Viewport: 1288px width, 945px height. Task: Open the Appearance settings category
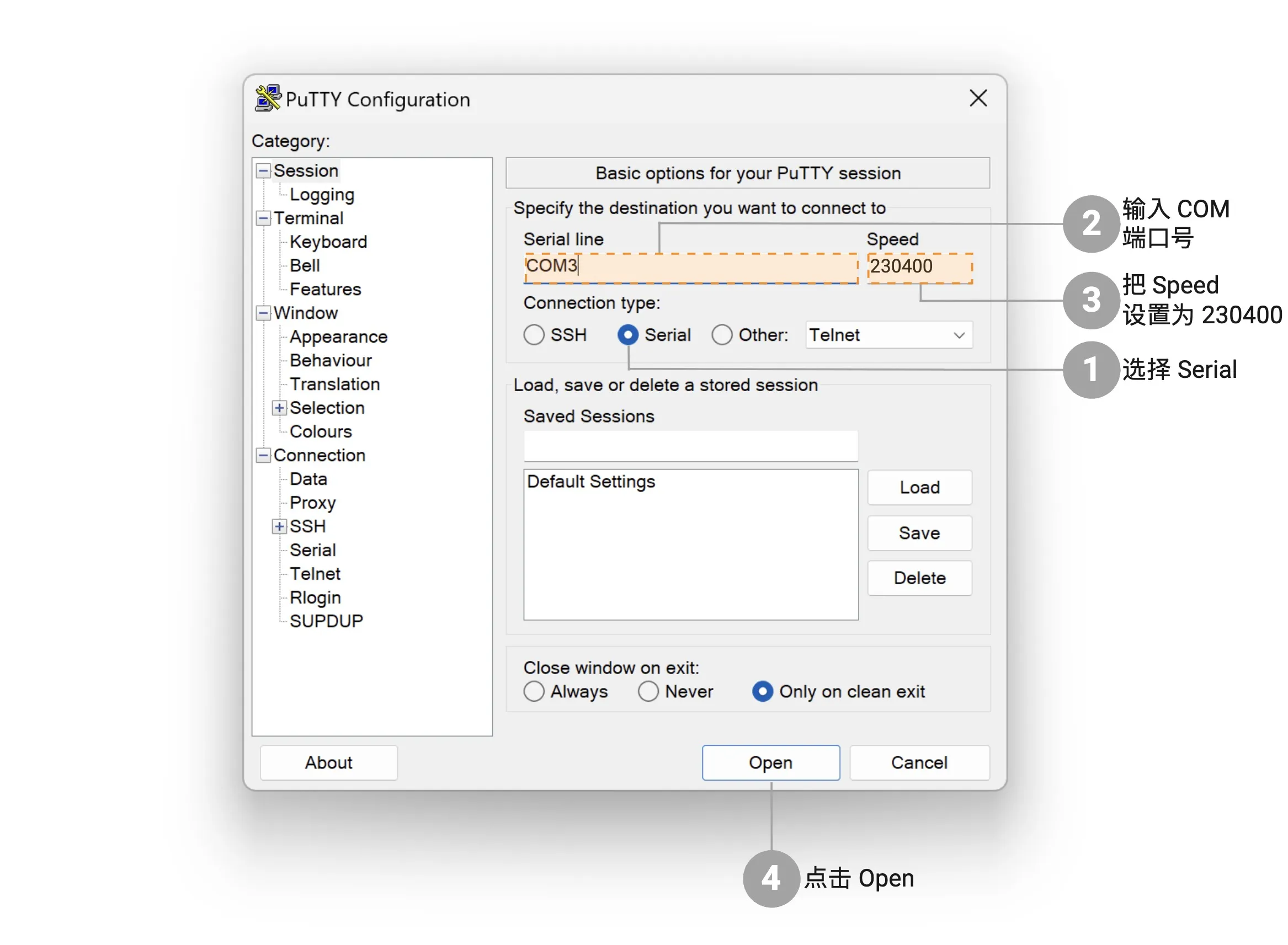(338, 337)
